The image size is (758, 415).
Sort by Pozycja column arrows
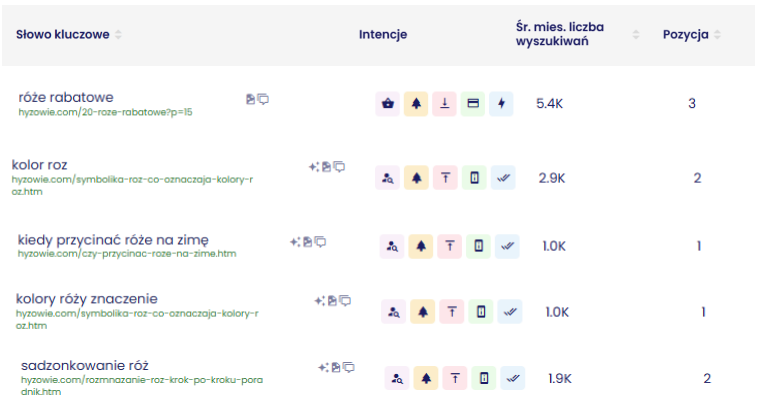717,34
